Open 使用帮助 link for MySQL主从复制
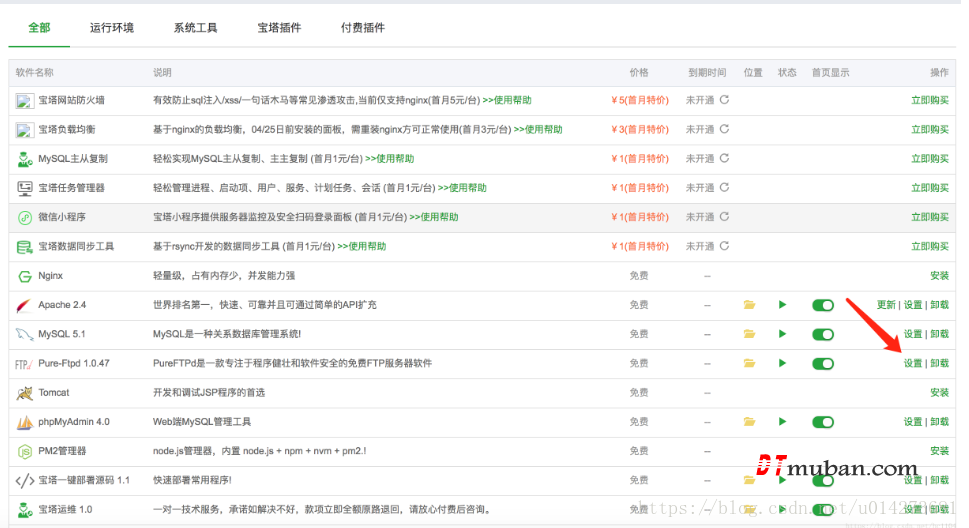The height and width of the screenshot is (528, 969). click(x=393, y=158)
